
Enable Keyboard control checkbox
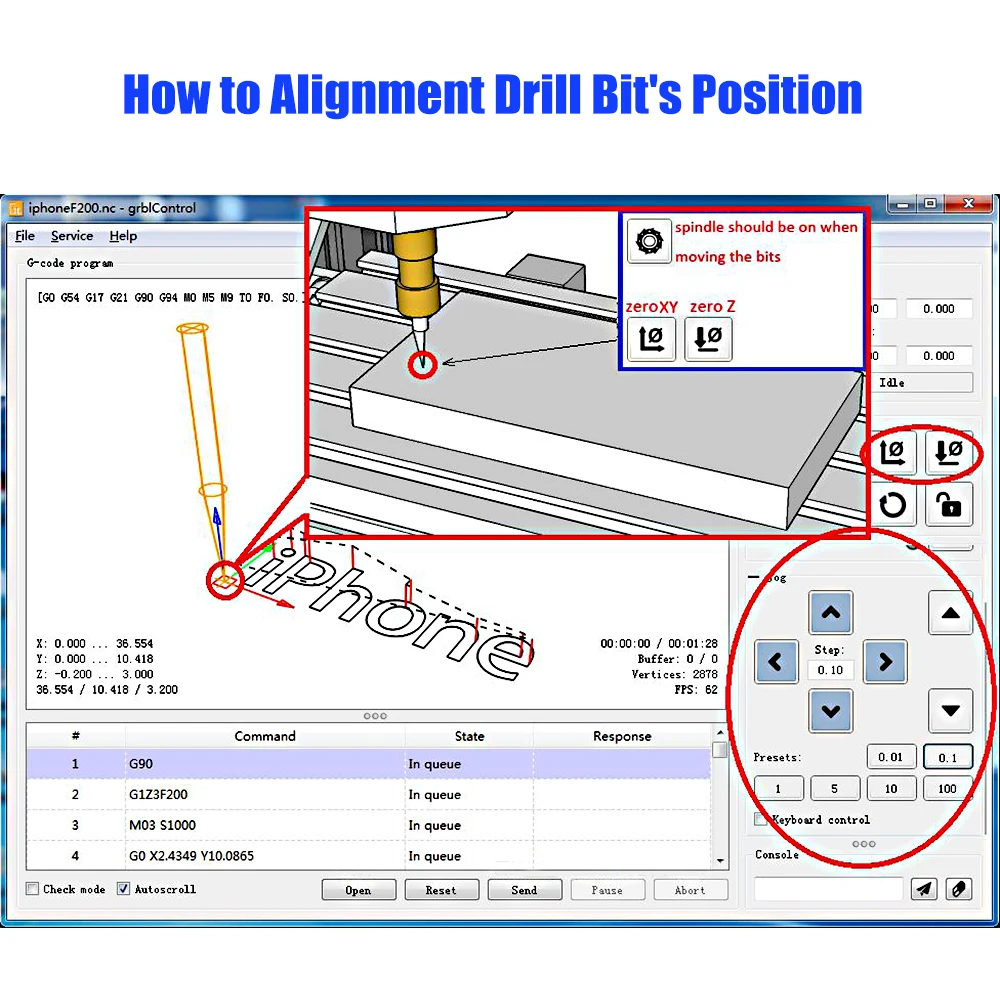(x=760, y=820)
